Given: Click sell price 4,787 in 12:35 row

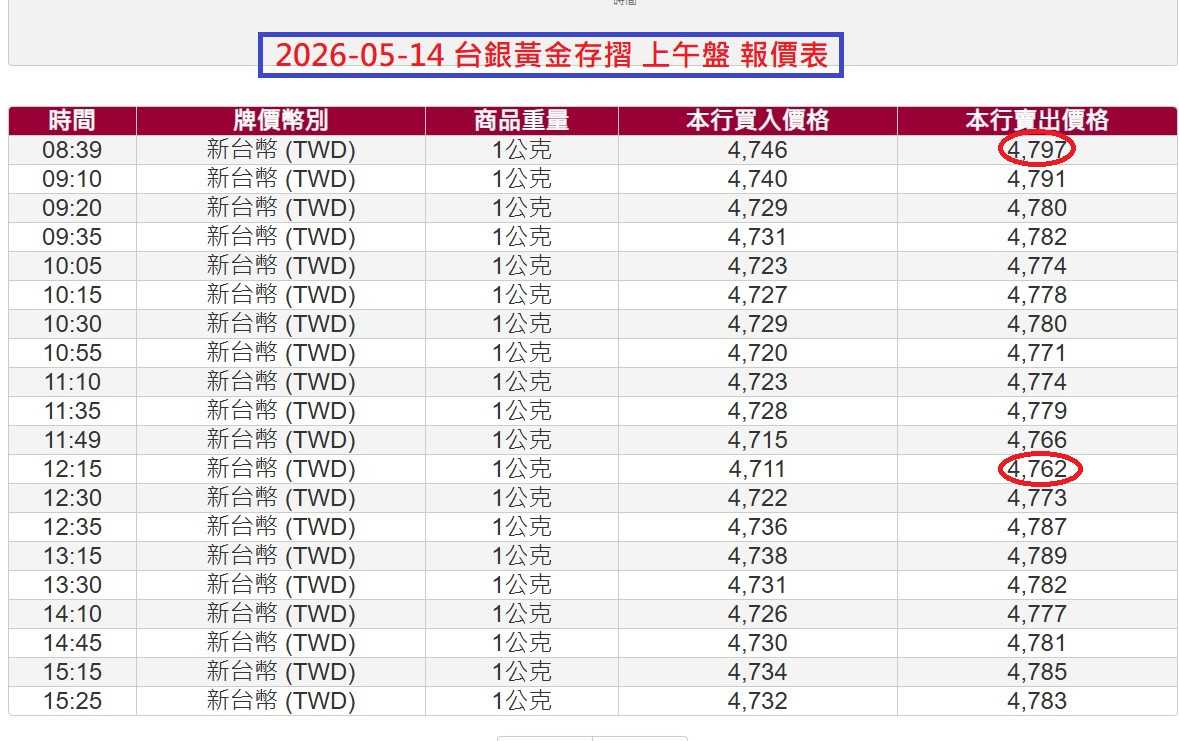Looking at the screenshot, I should pyautogui.click(x=1037, y=527).
